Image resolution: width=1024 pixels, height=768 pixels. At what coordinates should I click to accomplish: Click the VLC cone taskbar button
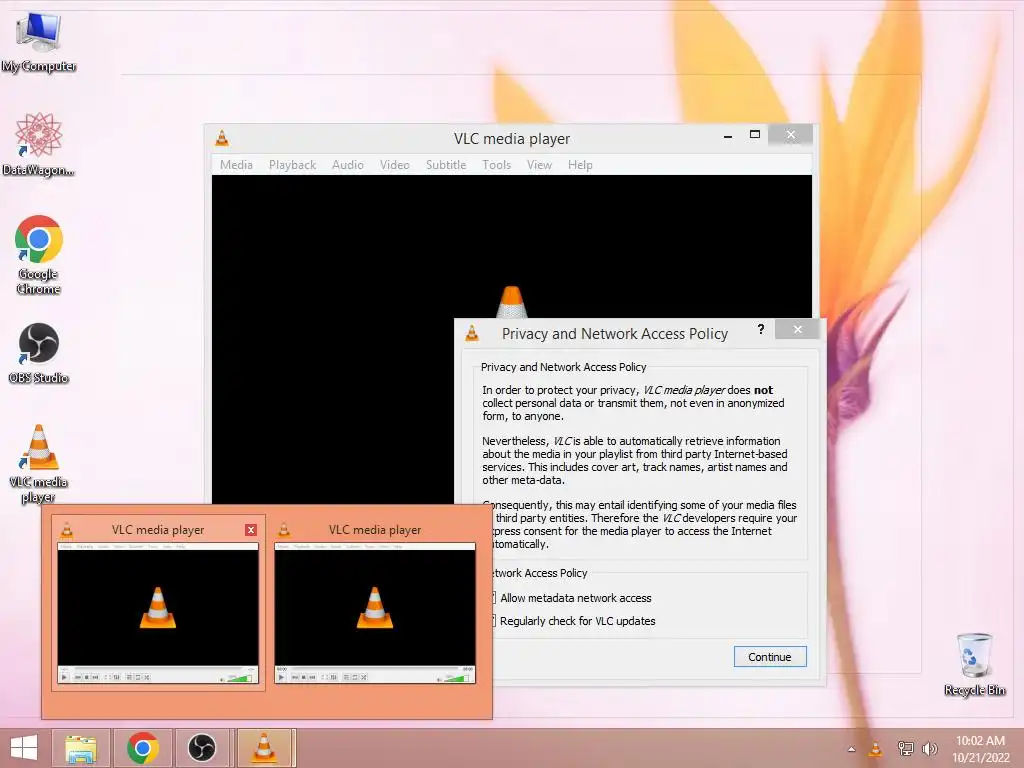pyautogui.click(x=264, y=748)
